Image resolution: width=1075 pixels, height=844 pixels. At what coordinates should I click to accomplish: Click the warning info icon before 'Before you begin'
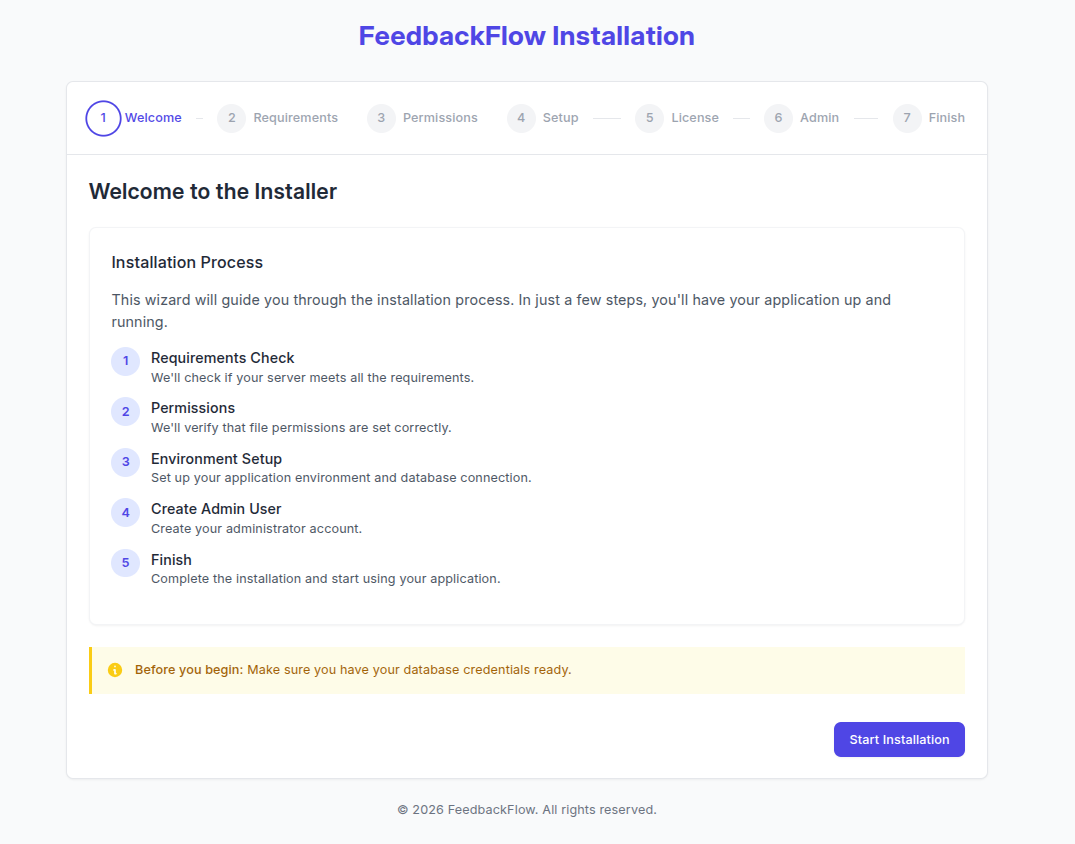click(114, 670)
